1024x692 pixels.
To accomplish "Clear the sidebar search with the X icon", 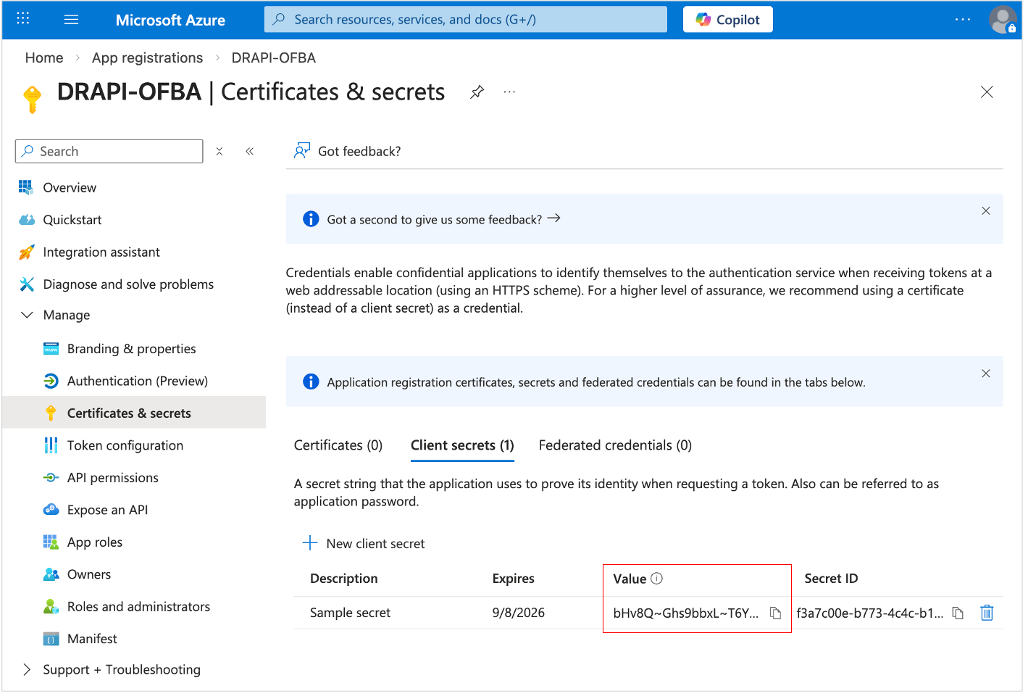I will coord(219,151).
